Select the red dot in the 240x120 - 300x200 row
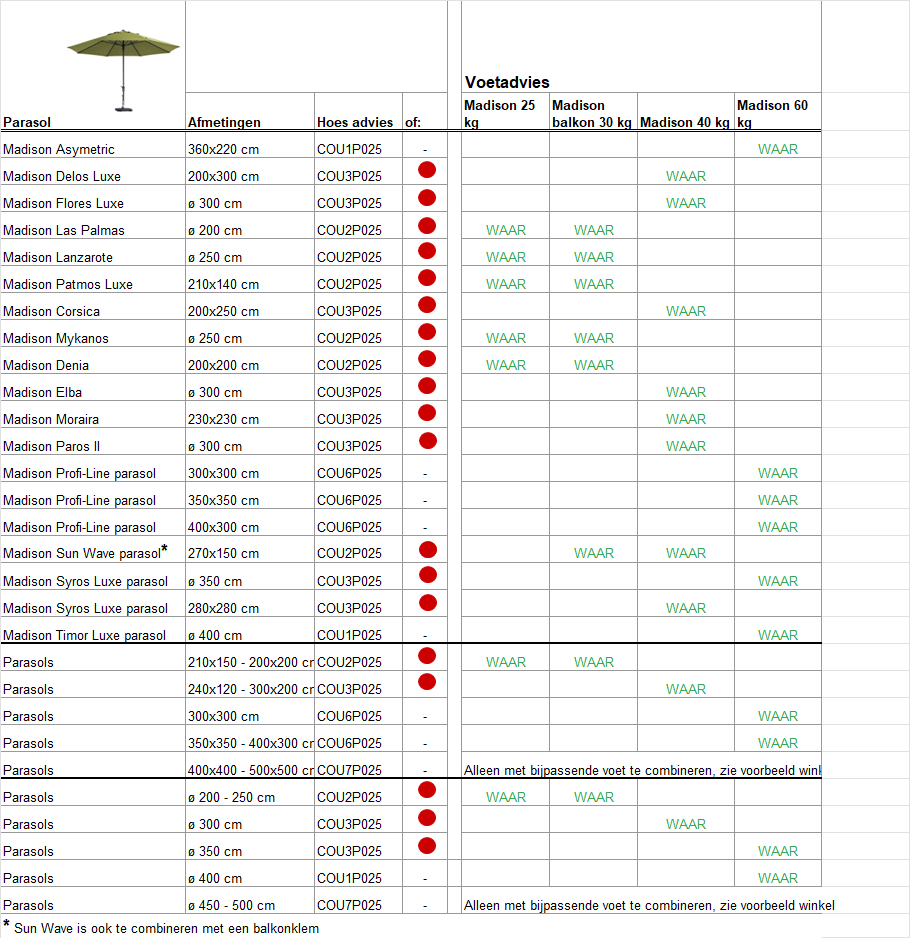 point(427,681)
